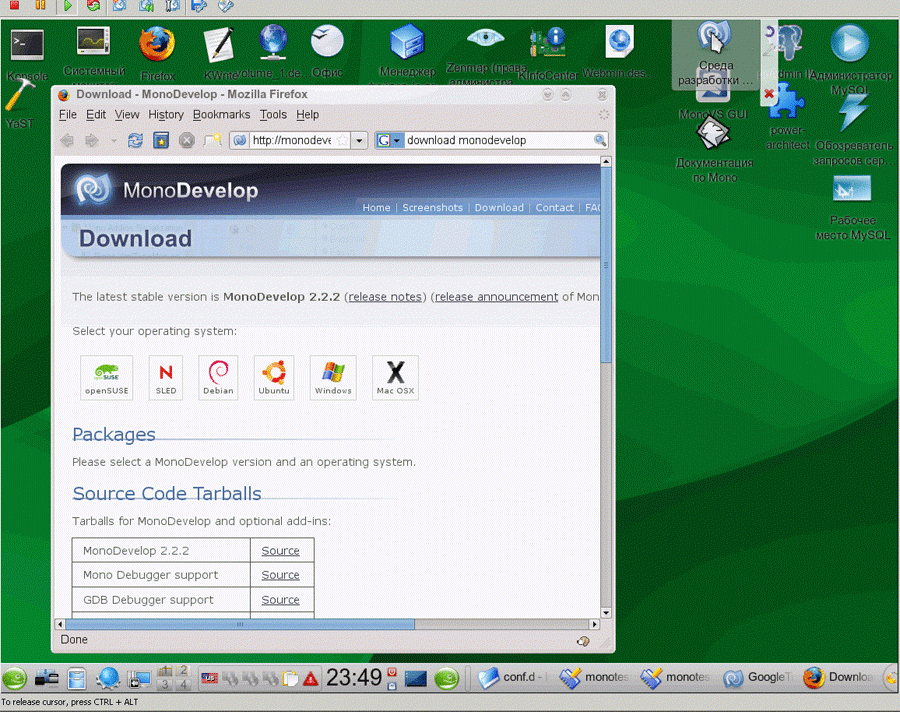
Task: Open the Contact navigation link
Action: (x=554, y=207)
